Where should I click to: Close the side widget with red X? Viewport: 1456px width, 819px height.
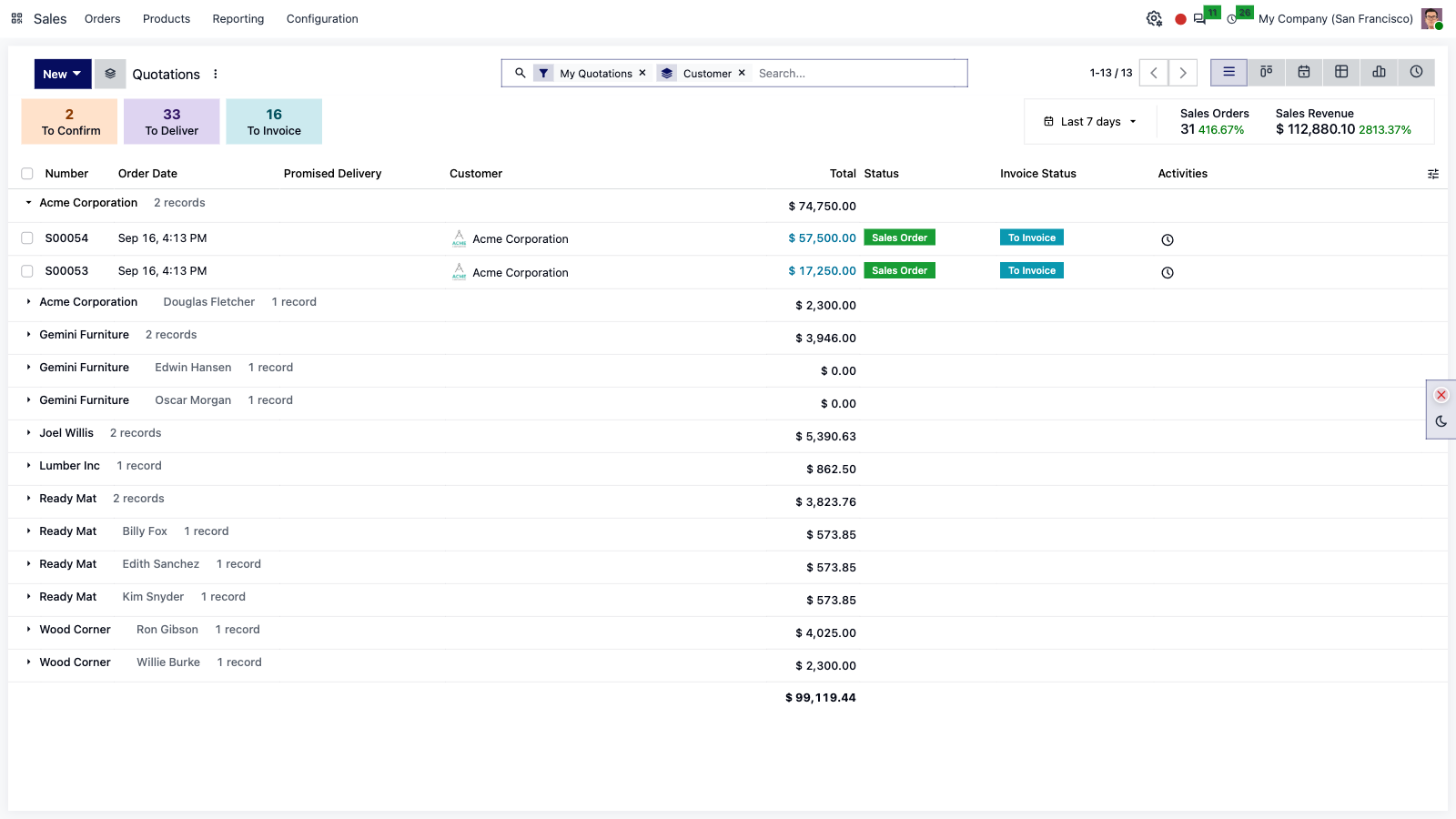1441,395
